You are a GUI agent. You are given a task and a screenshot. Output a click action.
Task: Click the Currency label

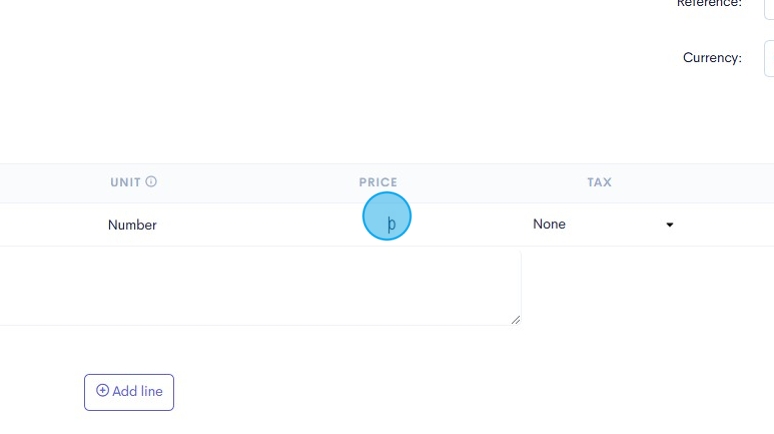[x=712, y=58]
